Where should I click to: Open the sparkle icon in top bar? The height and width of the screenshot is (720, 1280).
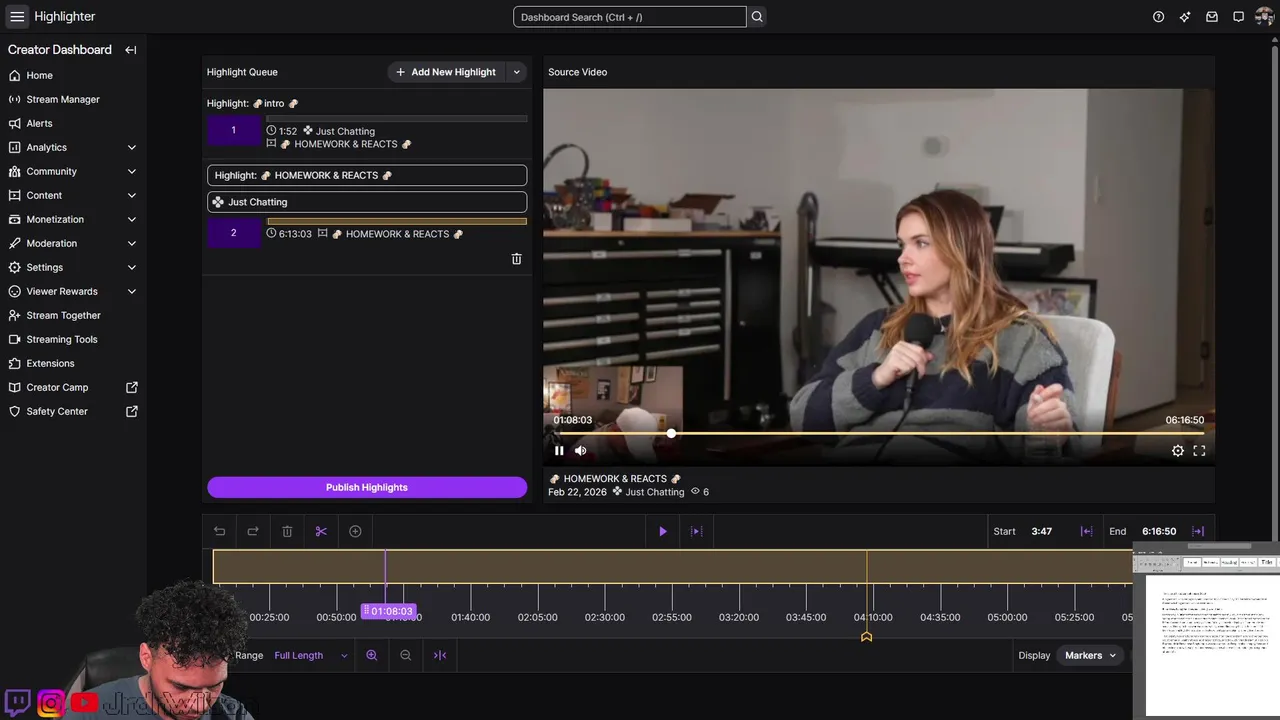pyautogui.click(x=1185, y=17)
